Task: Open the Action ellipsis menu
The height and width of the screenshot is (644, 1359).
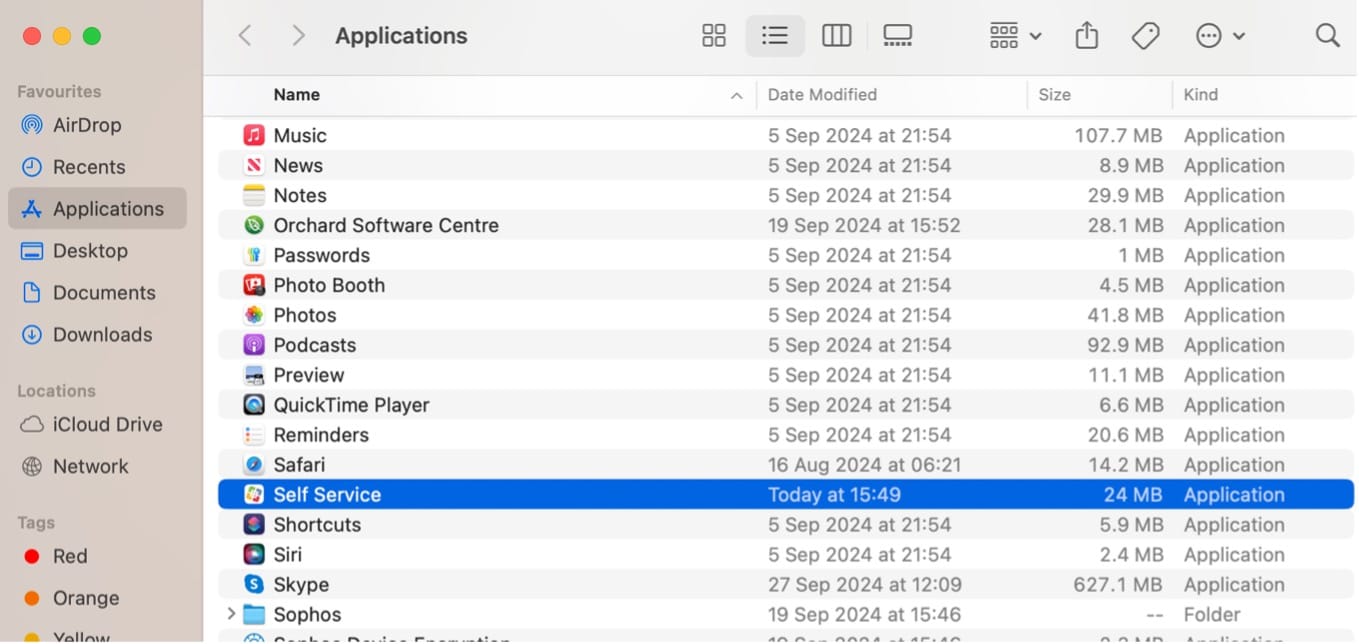Action: point(1219,36)
